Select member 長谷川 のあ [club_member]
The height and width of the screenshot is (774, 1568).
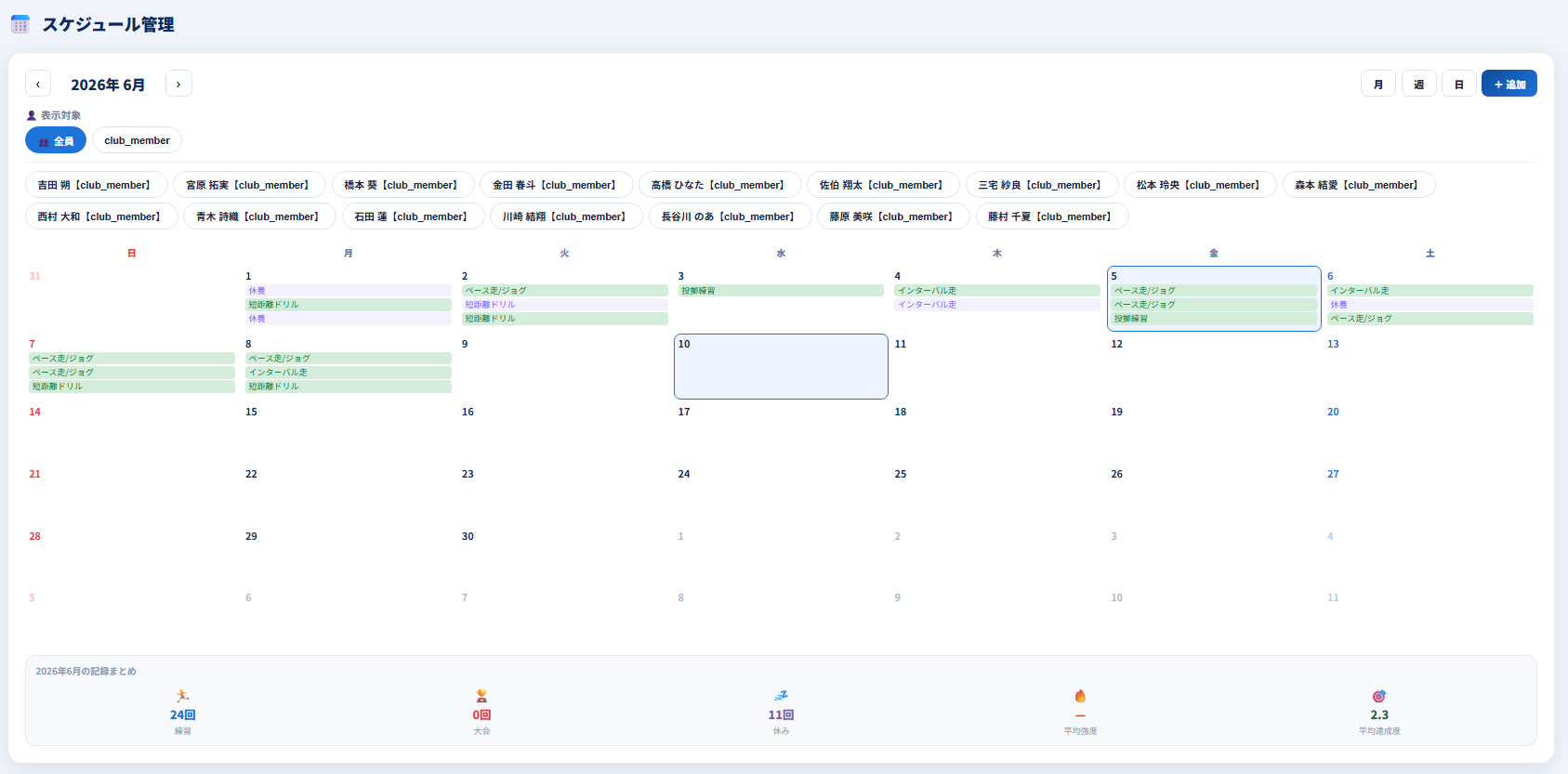[731, 216]
